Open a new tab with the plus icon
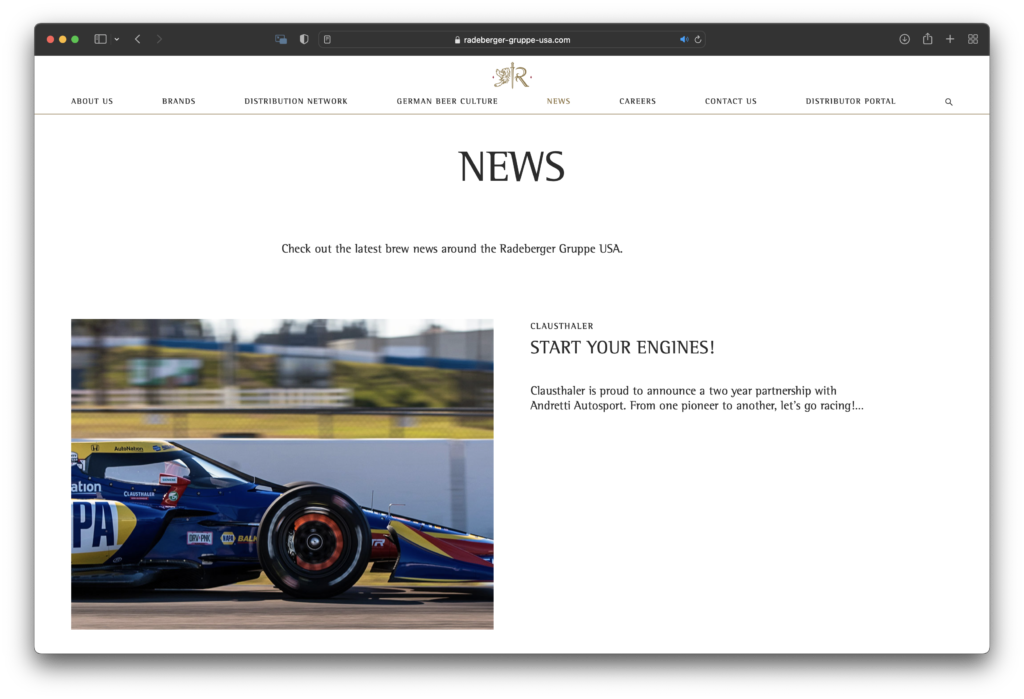Viewport: 1024px width, 699px height. [x=949, y=38]
